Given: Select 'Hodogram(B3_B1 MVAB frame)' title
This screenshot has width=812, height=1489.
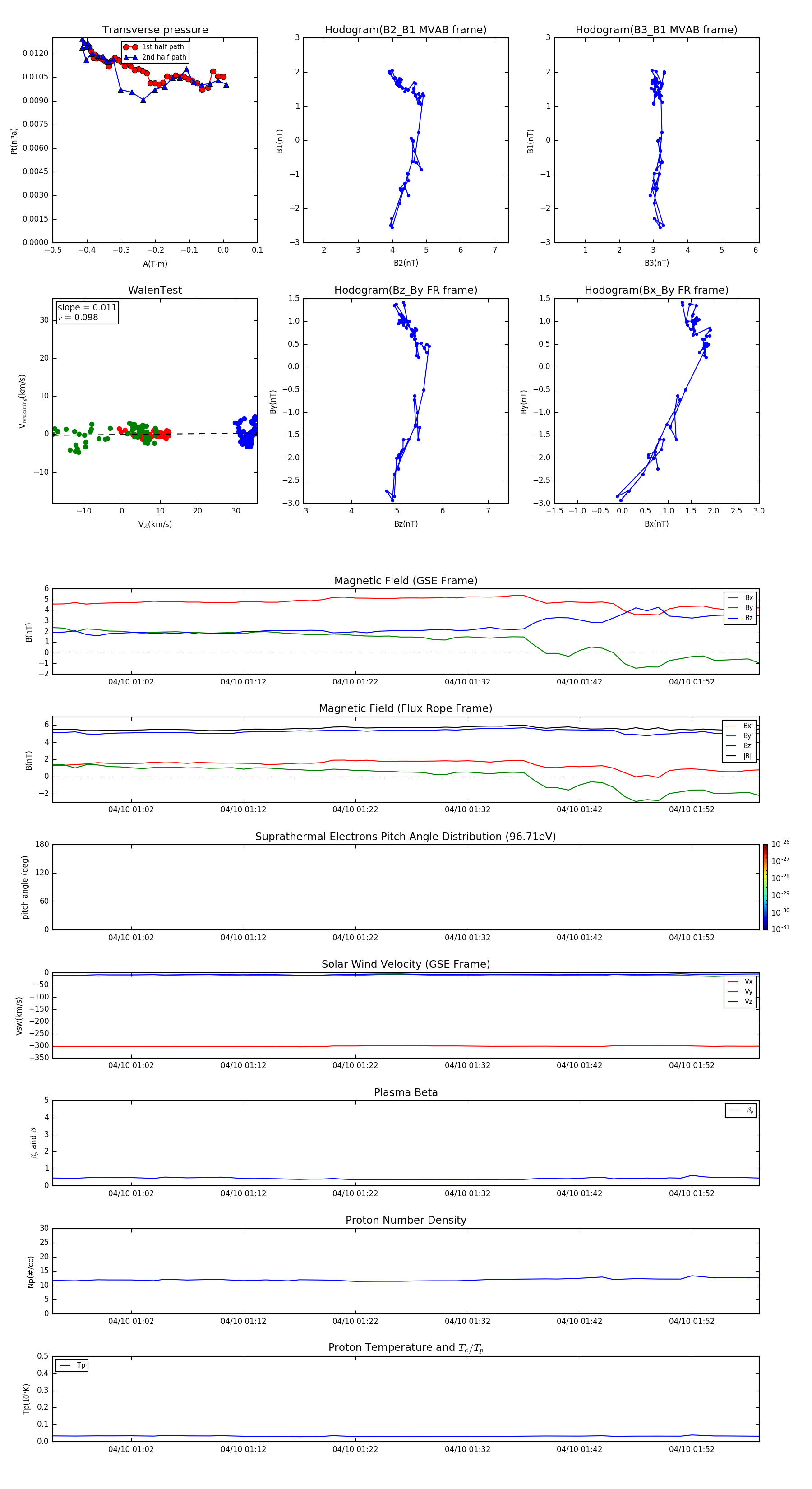Looking at the screenshot, I should (656, 30).
